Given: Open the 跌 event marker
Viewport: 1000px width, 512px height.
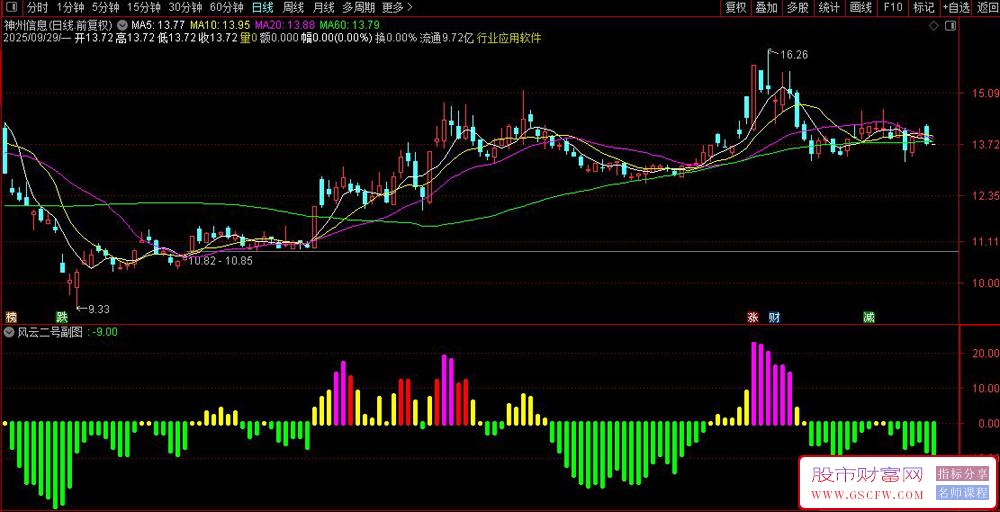Looking at the screenshot, I should [61, 317].
